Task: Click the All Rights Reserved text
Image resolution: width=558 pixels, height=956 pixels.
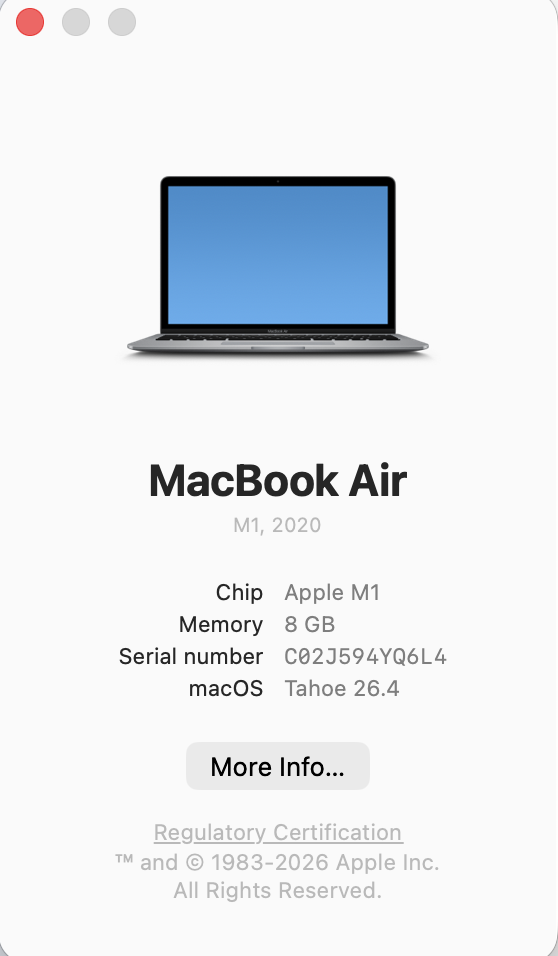Action: 277,890
